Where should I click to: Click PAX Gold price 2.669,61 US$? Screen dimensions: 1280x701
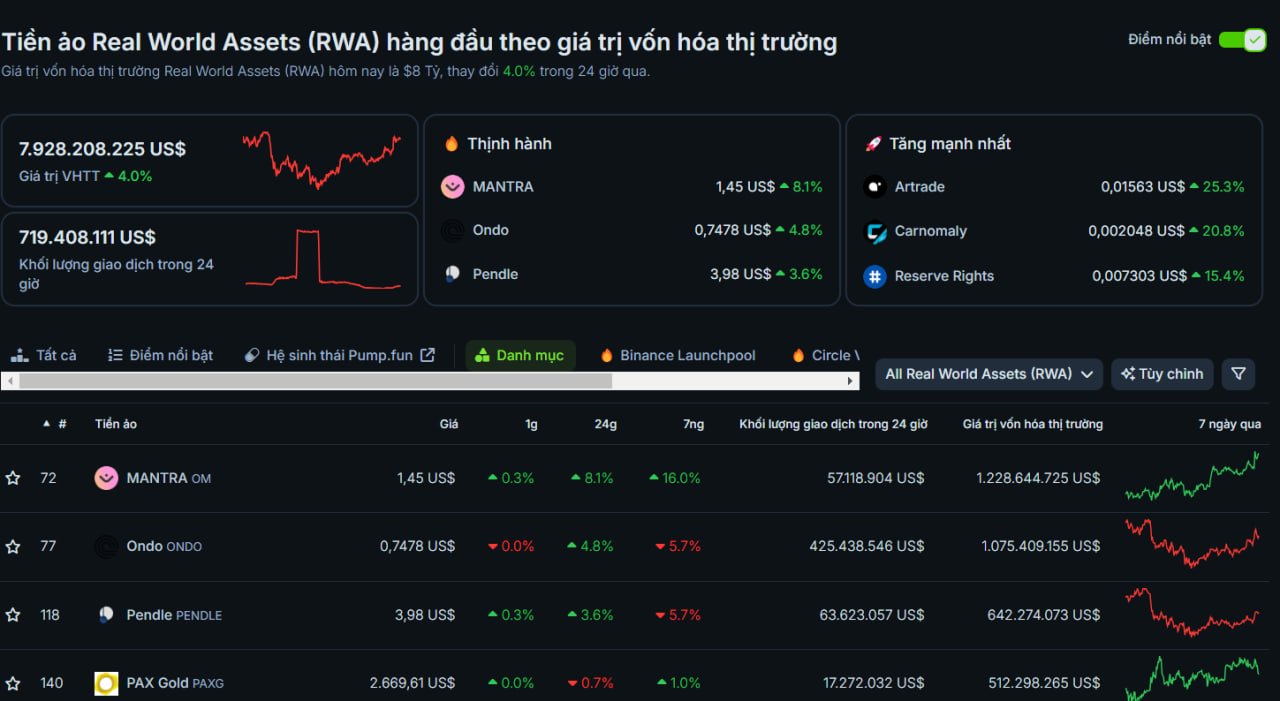coord(412,683)
